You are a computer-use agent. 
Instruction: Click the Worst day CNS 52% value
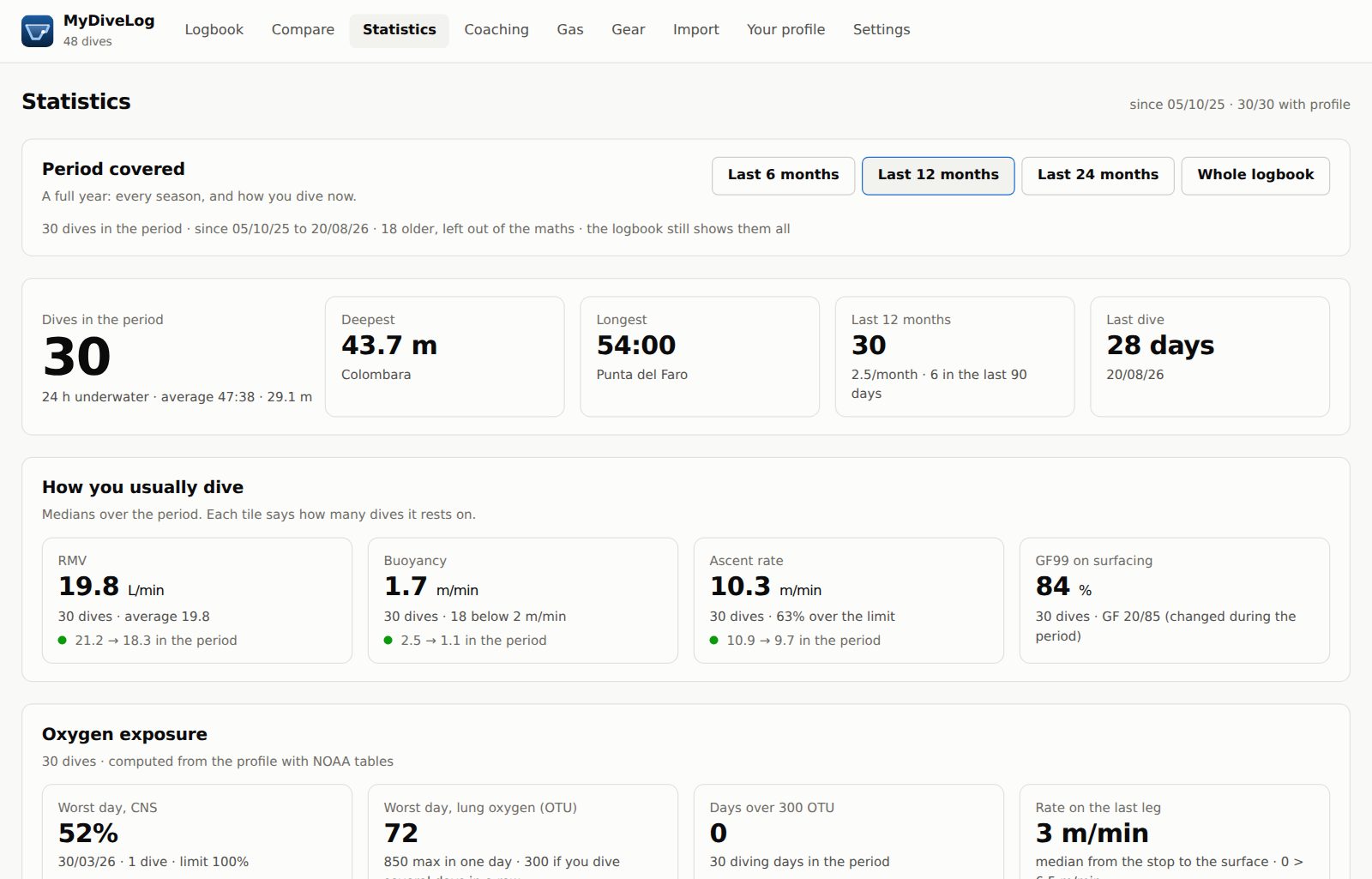(x=88, y=834)
